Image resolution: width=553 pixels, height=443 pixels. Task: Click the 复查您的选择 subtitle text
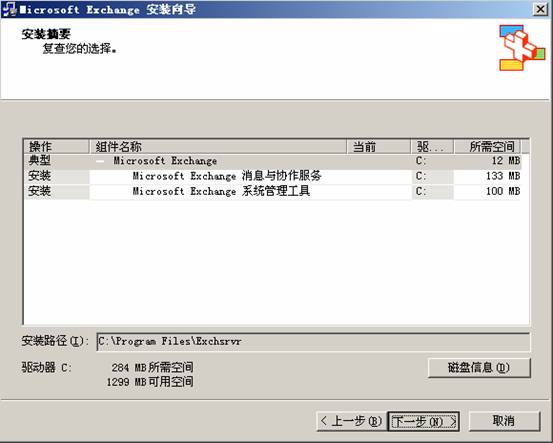point(80,49)
